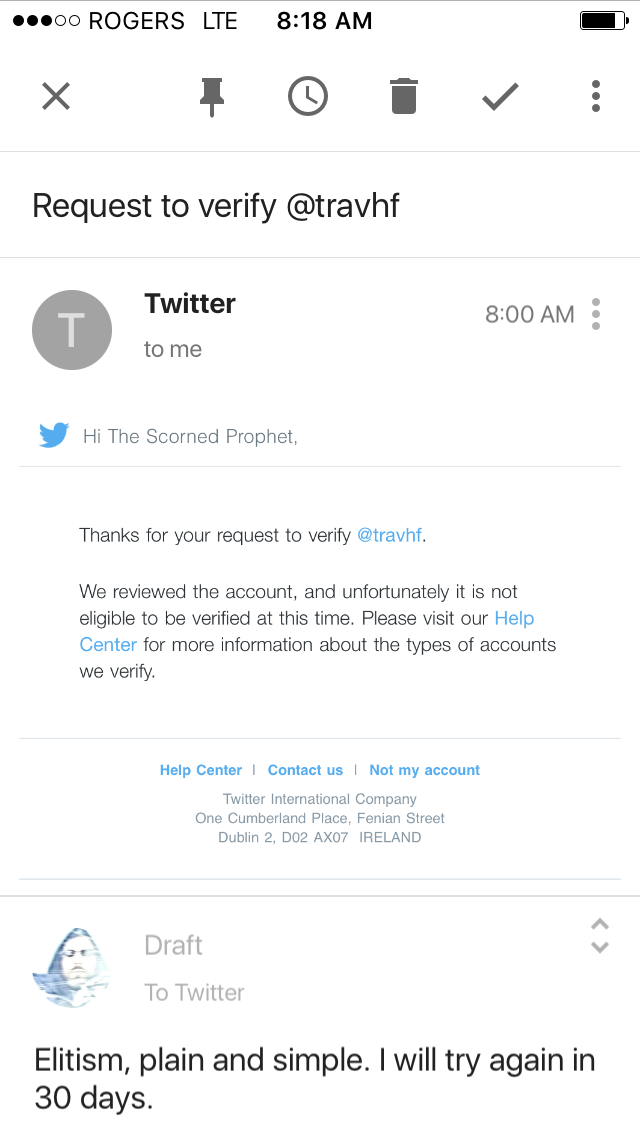Open the footer Help Center link

click(x=201, y=770)
